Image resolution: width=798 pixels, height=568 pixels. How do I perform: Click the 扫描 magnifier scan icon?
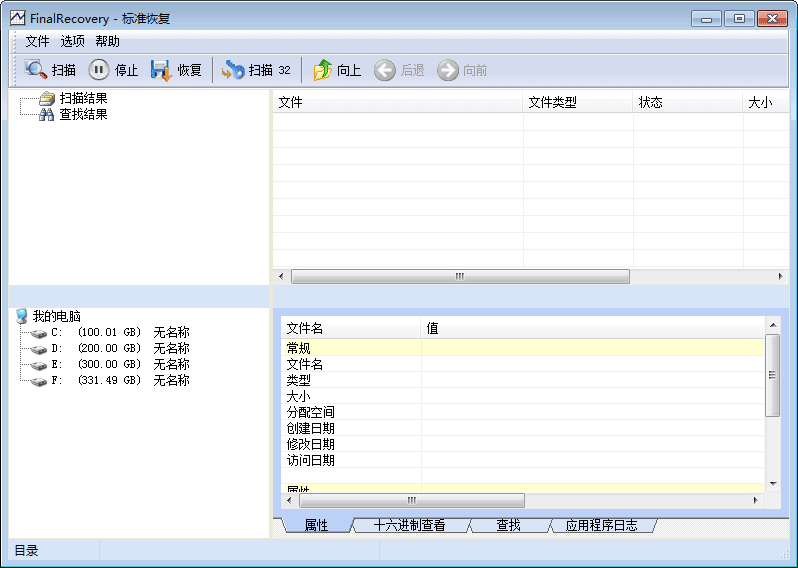point(36,70)
